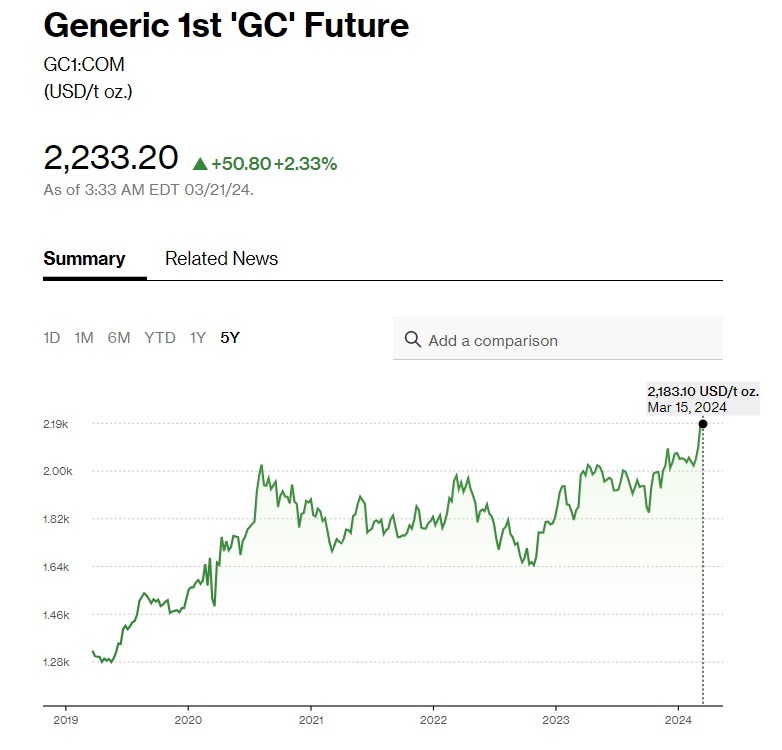Click the magnifying glass search icon

(412, 339)
